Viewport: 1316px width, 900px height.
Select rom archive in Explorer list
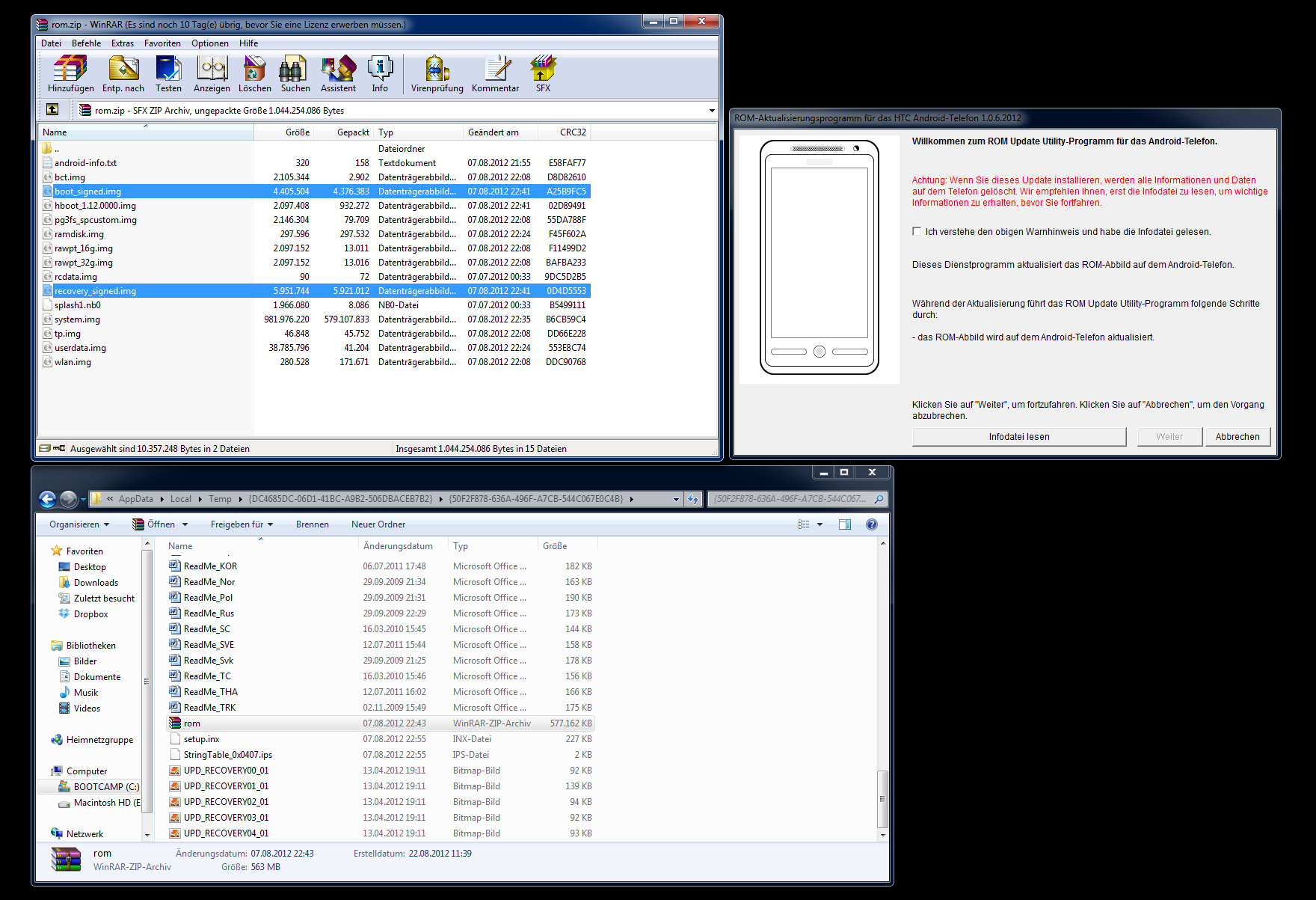click(x=381, y=723)
